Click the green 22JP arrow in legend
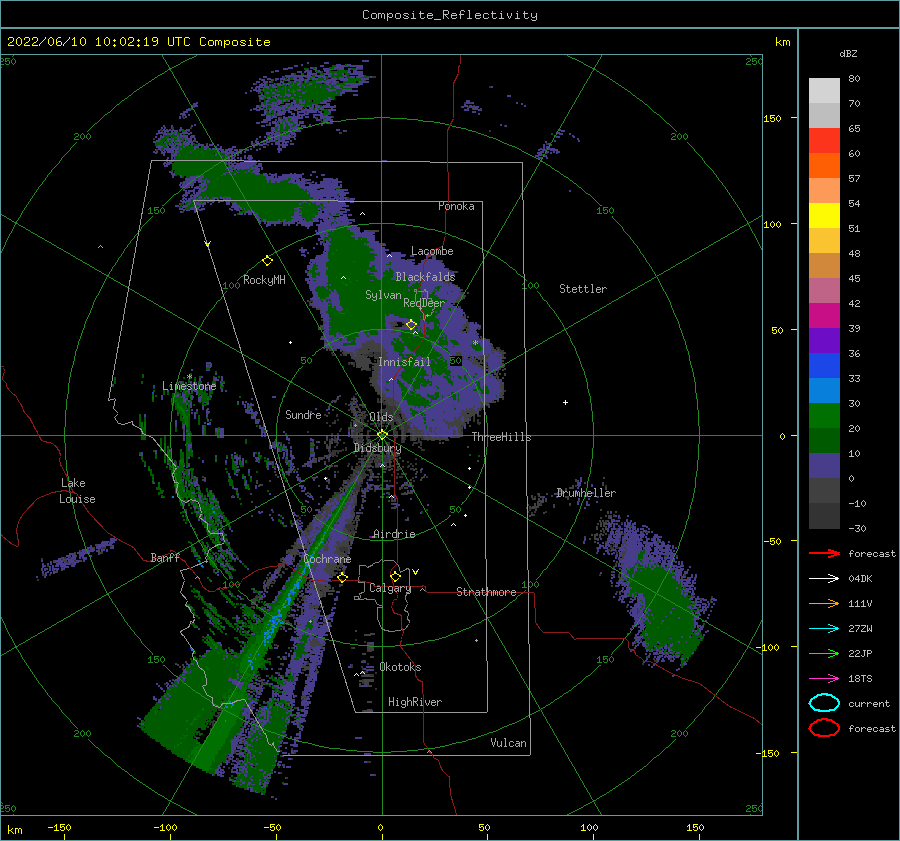This screenshot has height=841, width=900. (x=824, y=653)
